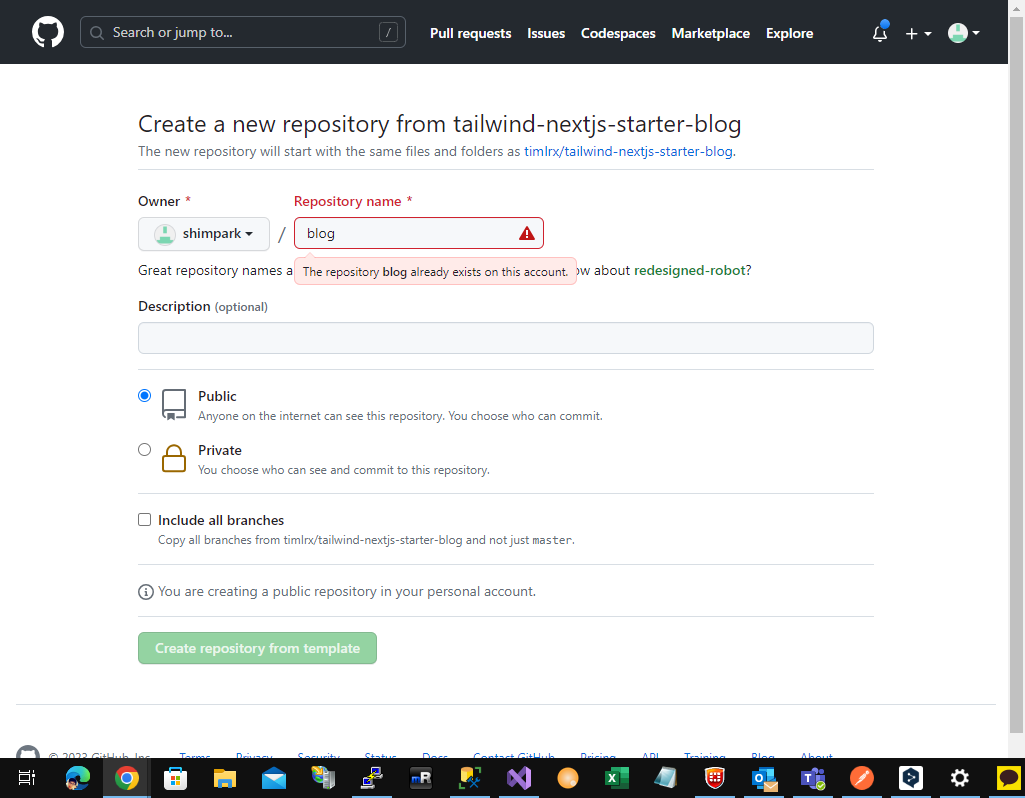Click the red warning triangle icon
The width and height of the screenshot is (1025, 798).
click(526, 233)
